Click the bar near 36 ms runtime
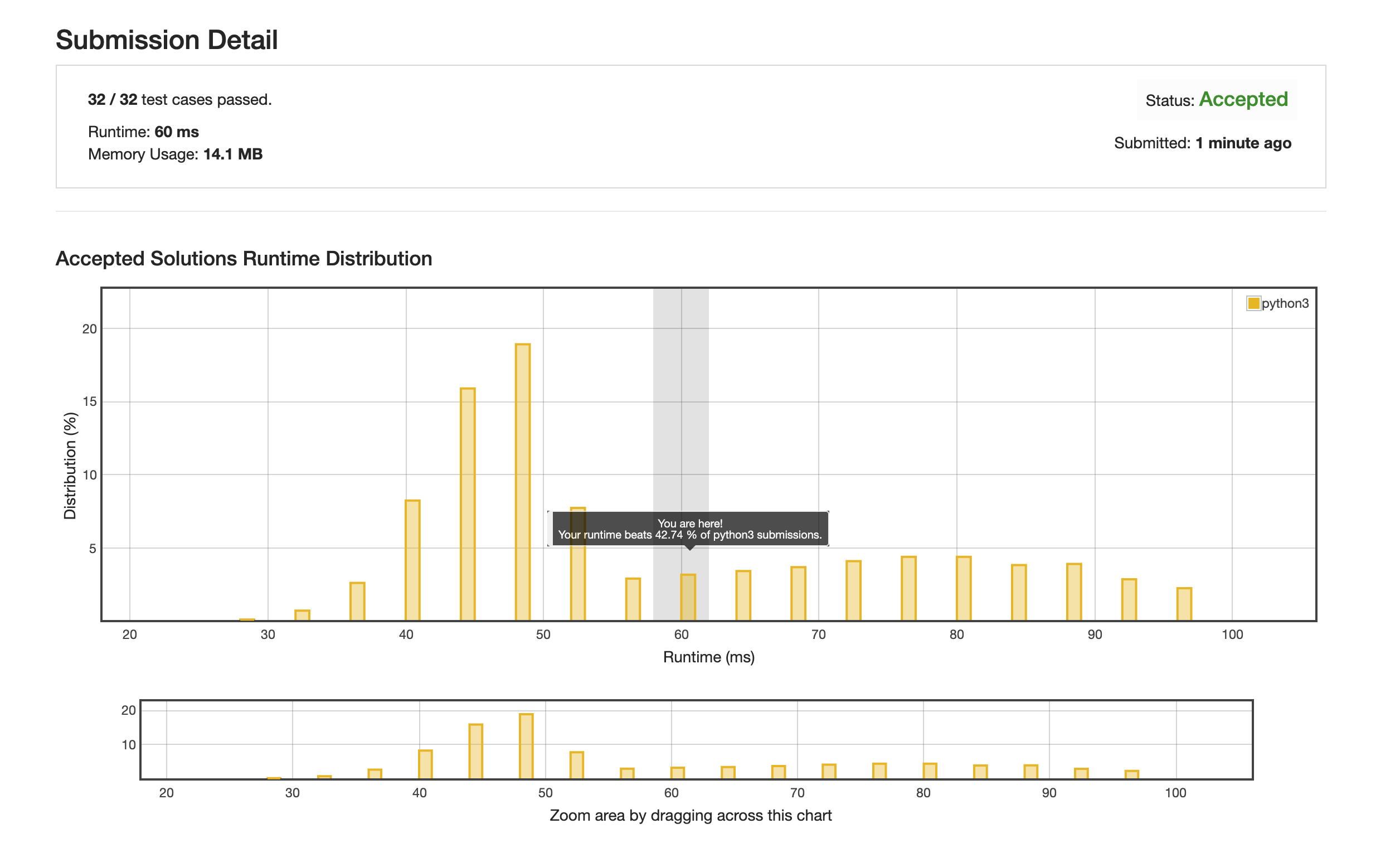1400x843 pixels. coord(357,602)
